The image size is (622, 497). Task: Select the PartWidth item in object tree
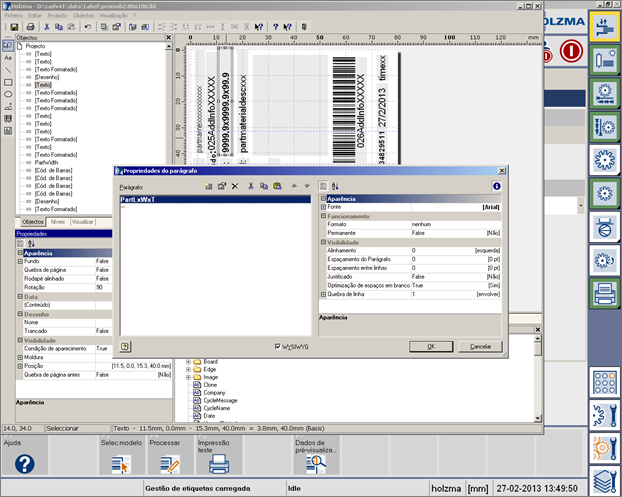(x=46, y=163)
